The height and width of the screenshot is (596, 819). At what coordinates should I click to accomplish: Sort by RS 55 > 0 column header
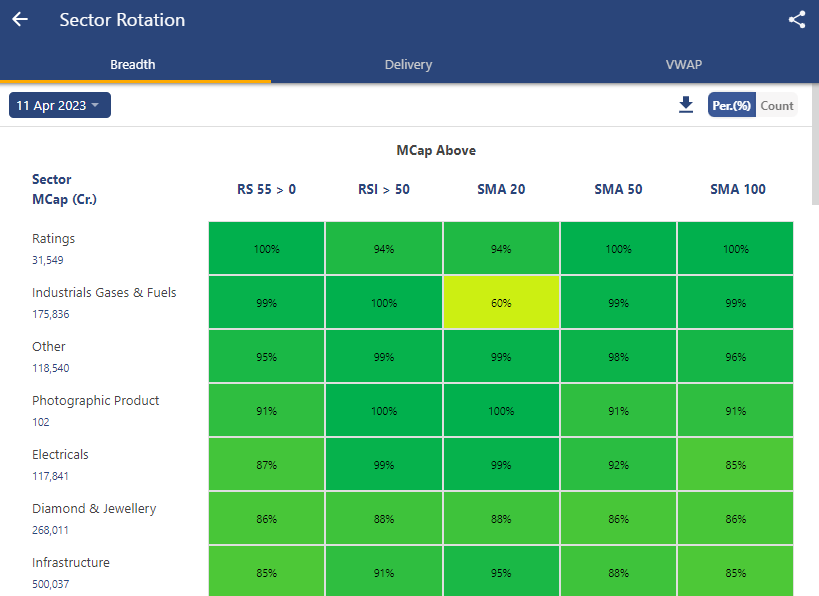pos(266,189)
